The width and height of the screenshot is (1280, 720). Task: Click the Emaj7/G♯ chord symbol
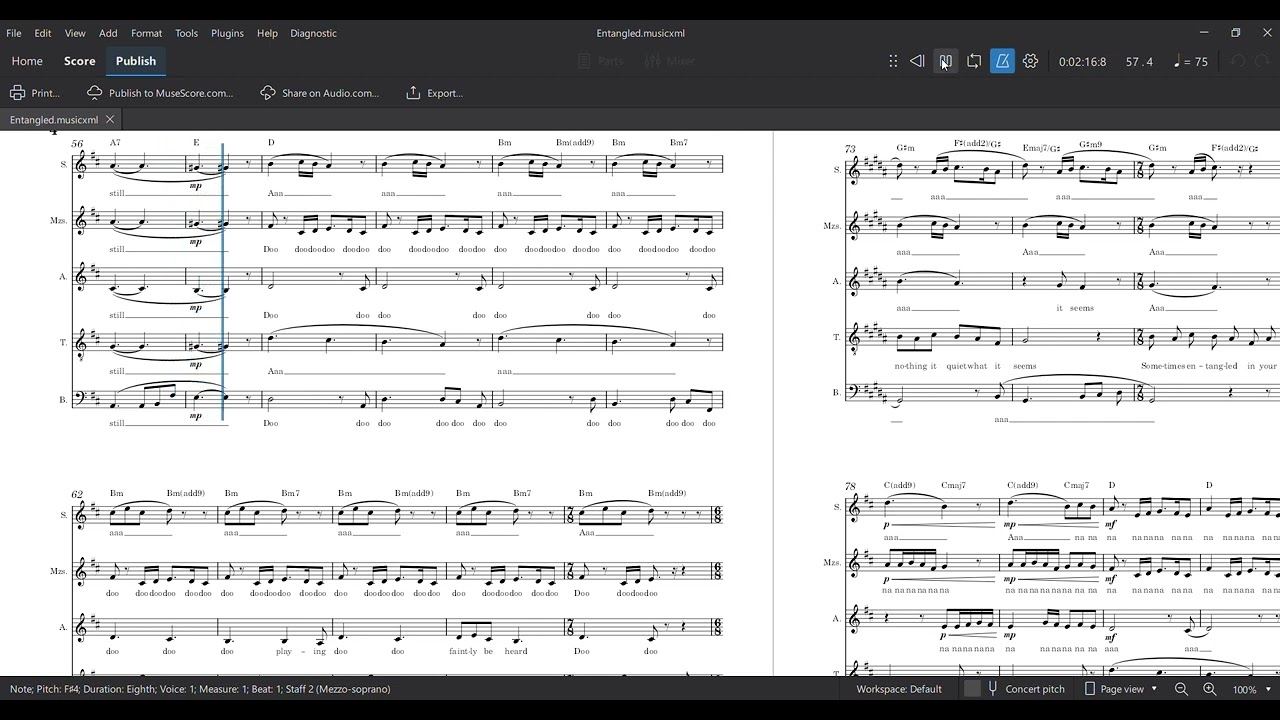tap(1041, 148)
